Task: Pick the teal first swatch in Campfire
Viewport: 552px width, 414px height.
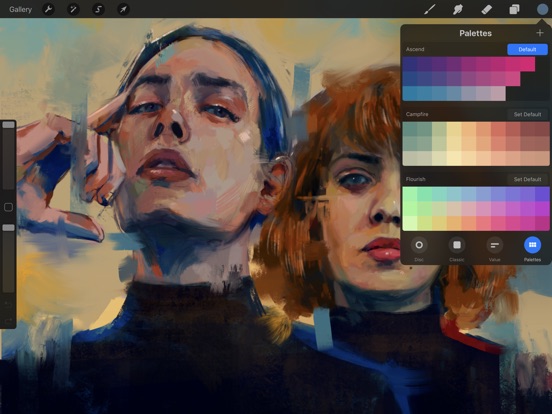Action: (x=410, y=129)
